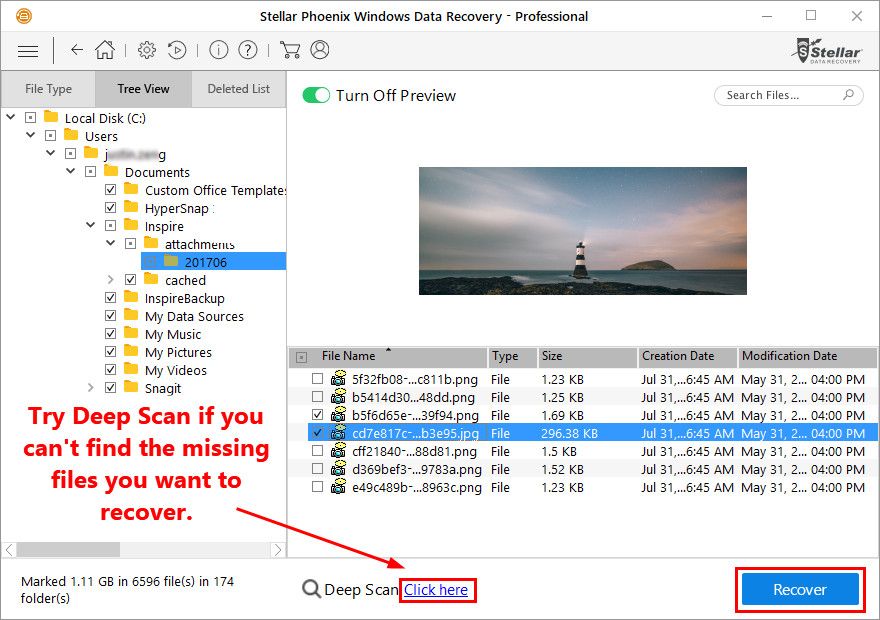Image resolution: width=880 pixels, height=620 pixels.
Task: Uncheck the b5f6d65e png file checkbox
Action: 318,415
